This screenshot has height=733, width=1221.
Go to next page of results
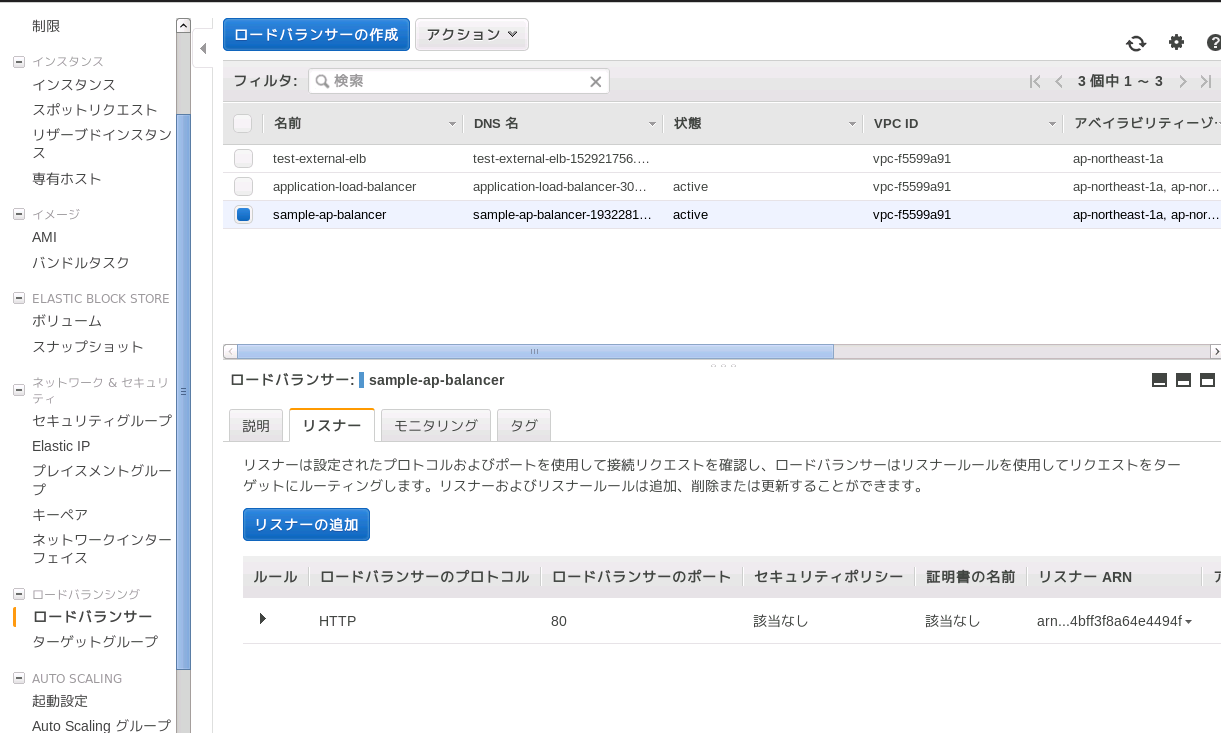tap(1183, 82)
